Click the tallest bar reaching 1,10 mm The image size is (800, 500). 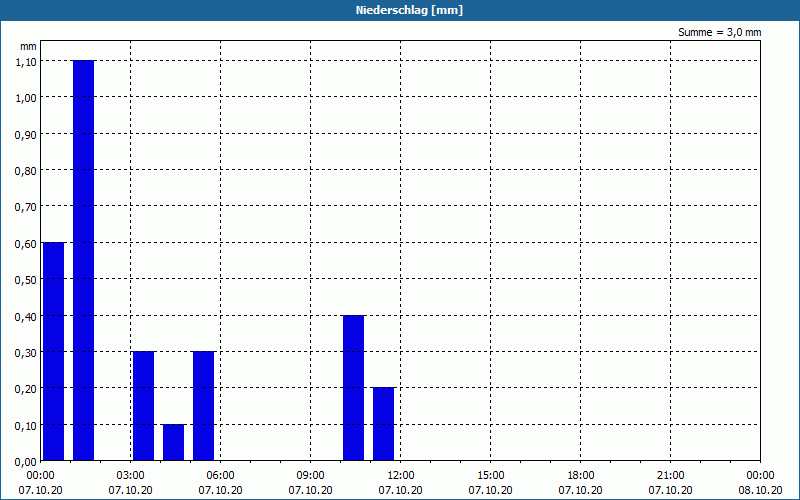click(x=83, y=260)
